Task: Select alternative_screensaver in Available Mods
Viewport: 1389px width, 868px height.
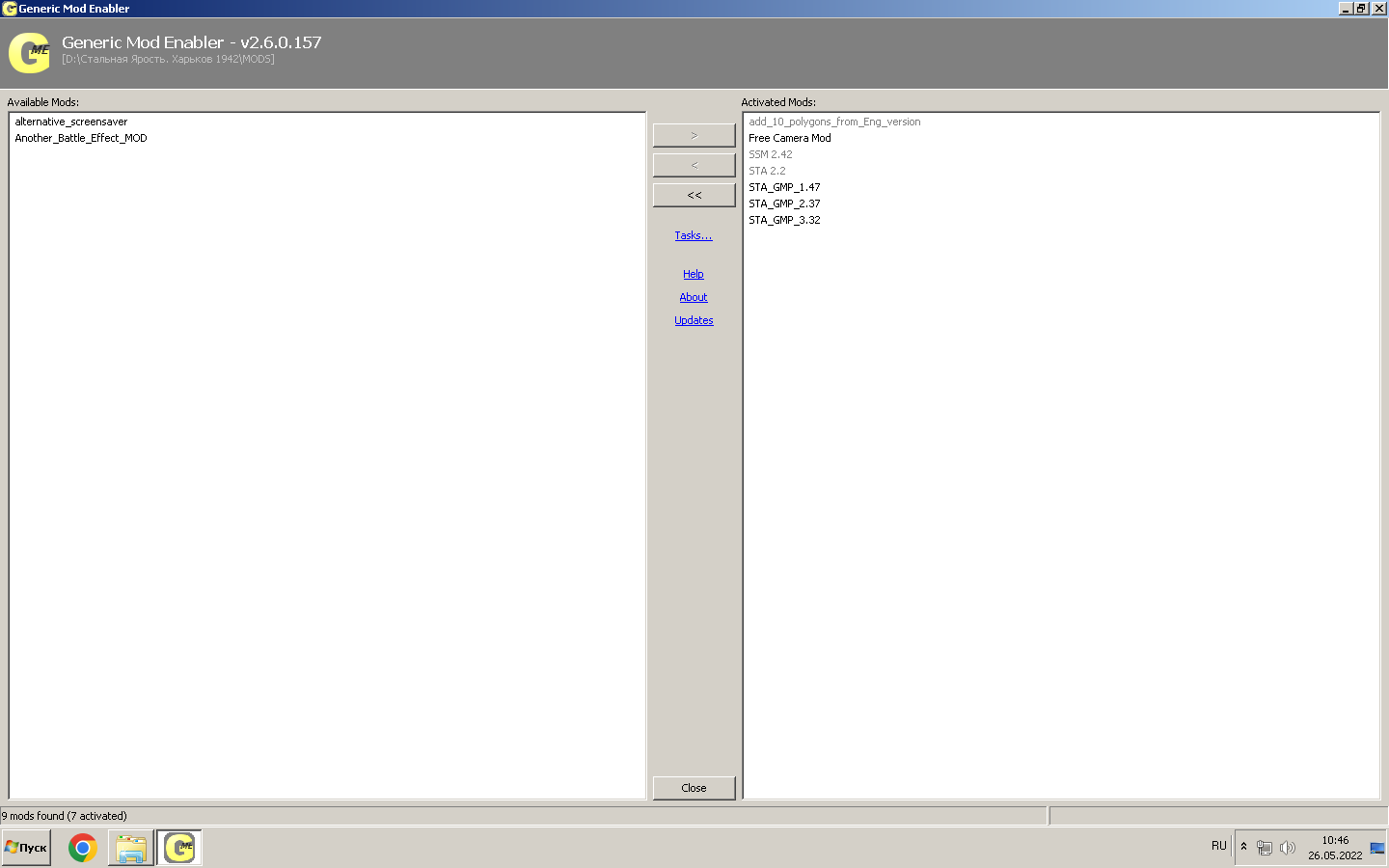Action: pos(71,122)
